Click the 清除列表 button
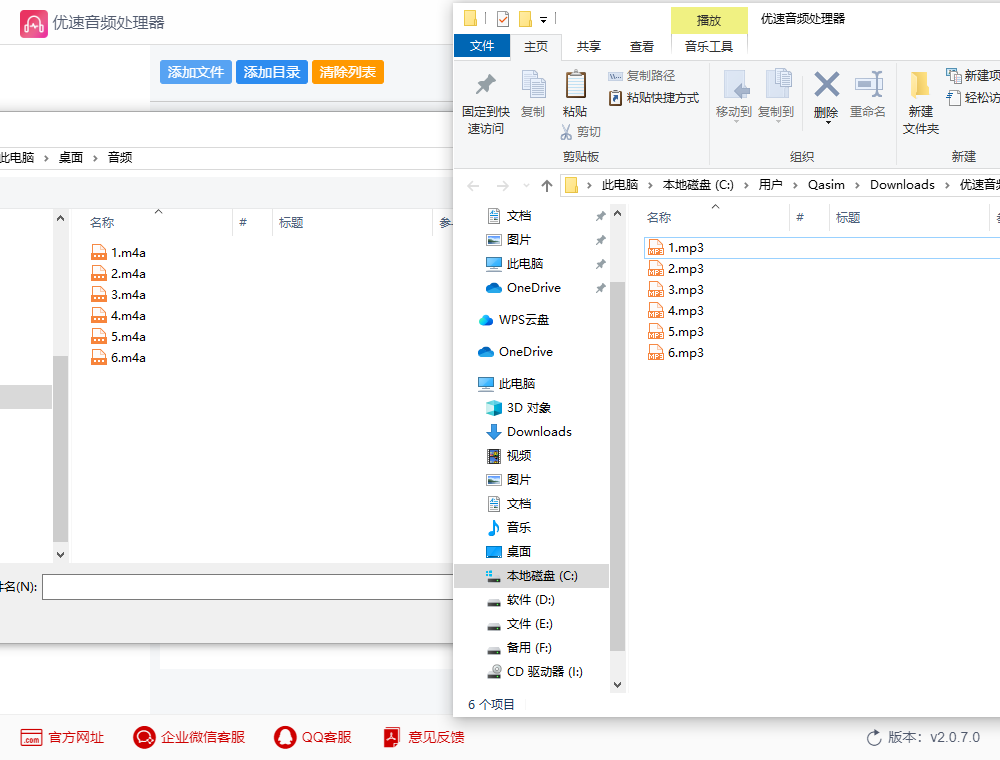The image size is (1000, 760). click(x=348, y=72)
